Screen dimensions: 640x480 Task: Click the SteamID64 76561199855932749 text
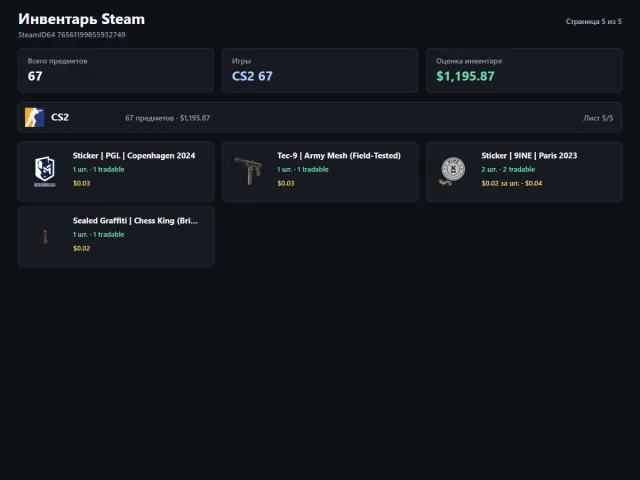pos(72,35)
